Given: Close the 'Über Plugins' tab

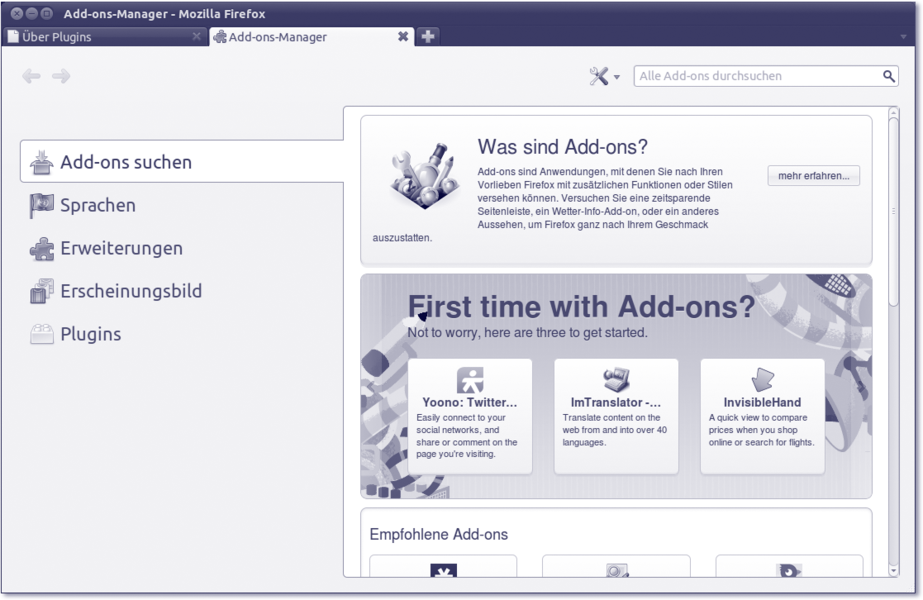Looking at the screenshot, I should point(197,37).
